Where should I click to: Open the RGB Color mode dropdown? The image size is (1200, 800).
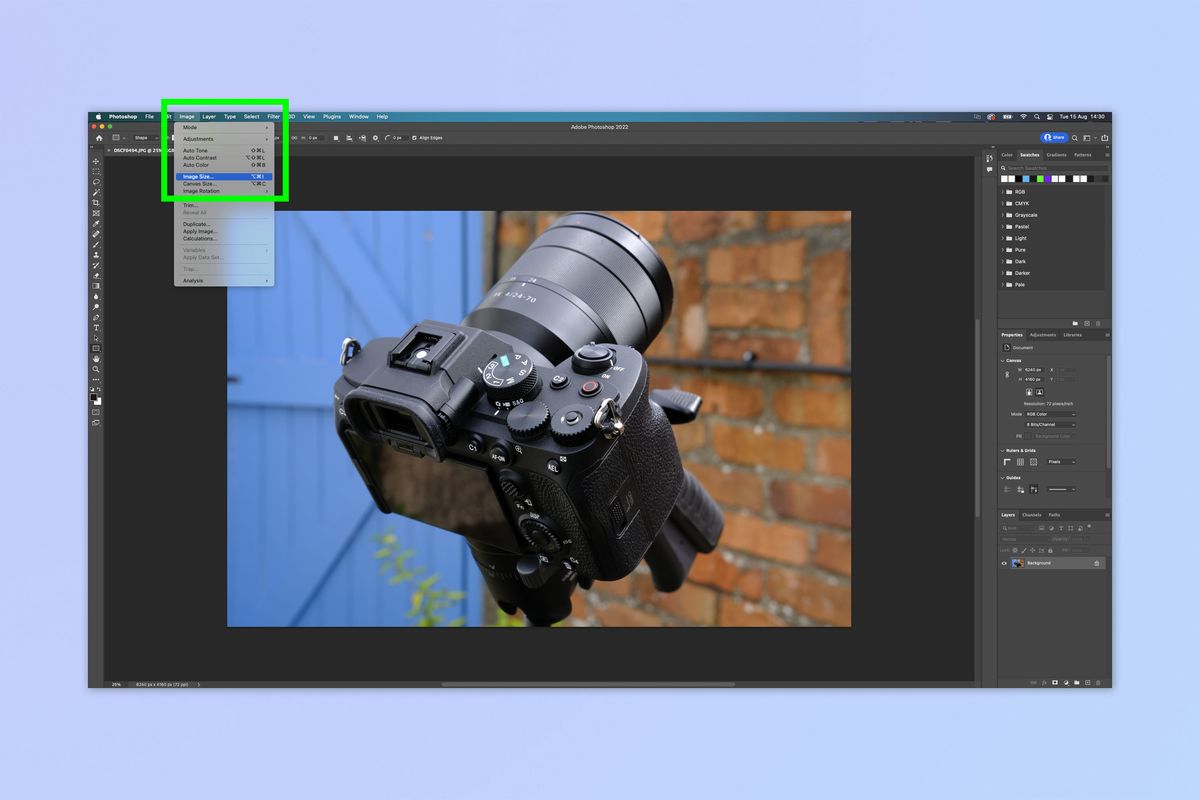[1050, 414]
